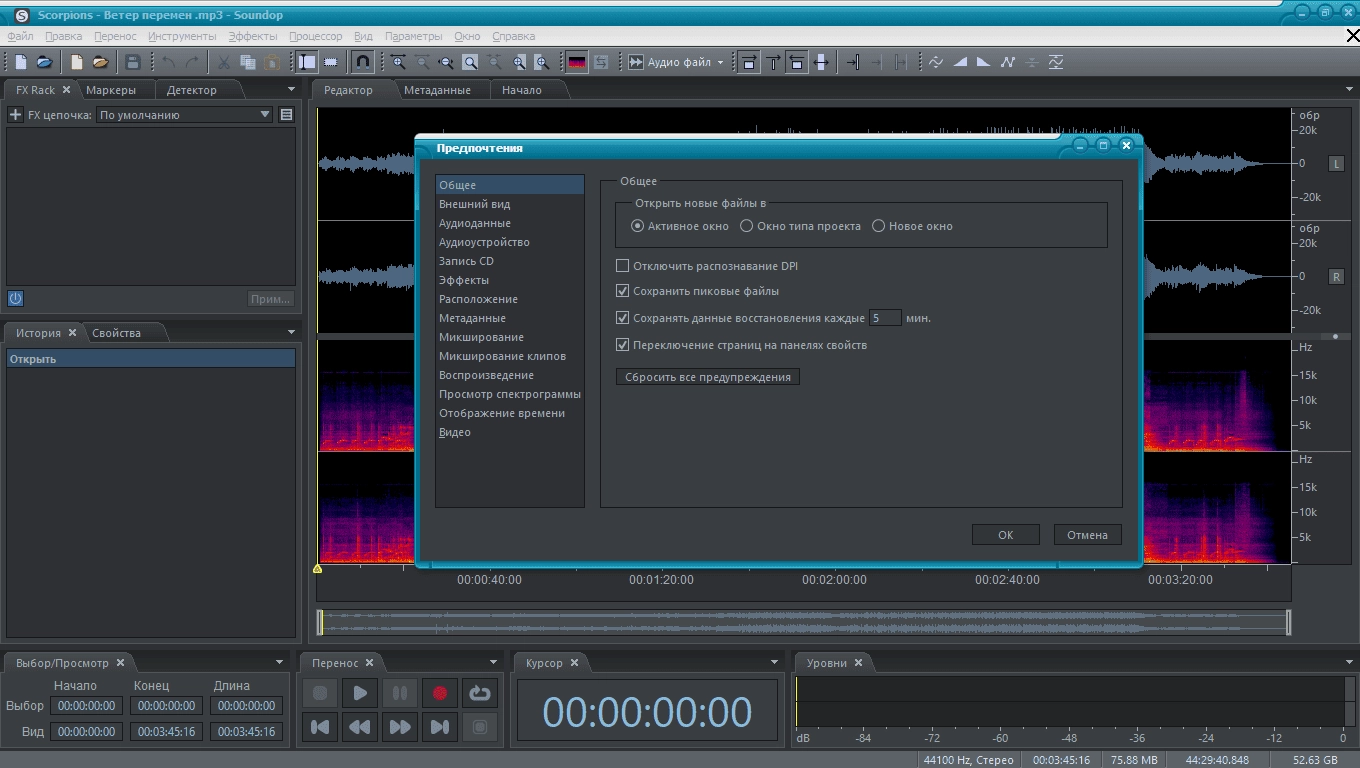Toggle the spectrogram view icon in toolbar
Viewport: 1360px width, 768px height.
pyautogui.click(x=577, y=62)
